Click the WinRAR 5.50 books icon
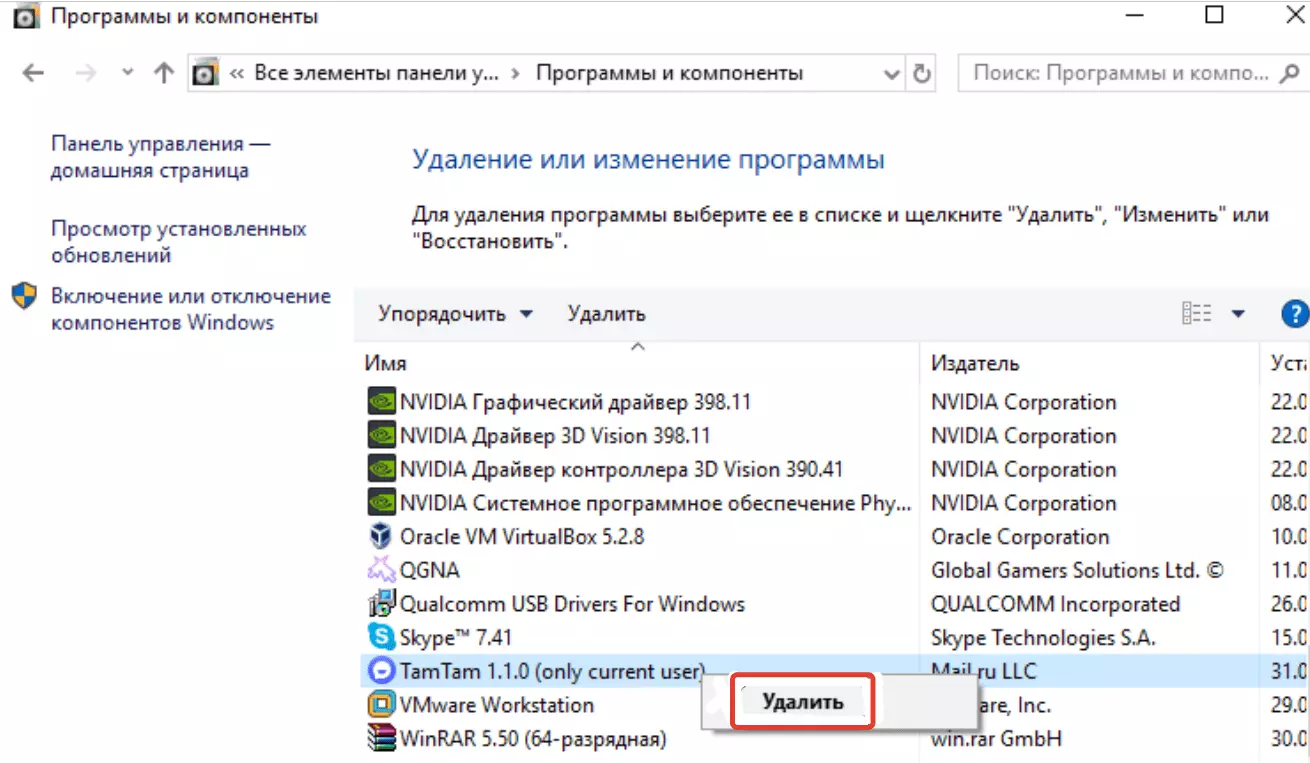Screen dimensions: 1310x763 pyautogui.click(x=381, y=739)
